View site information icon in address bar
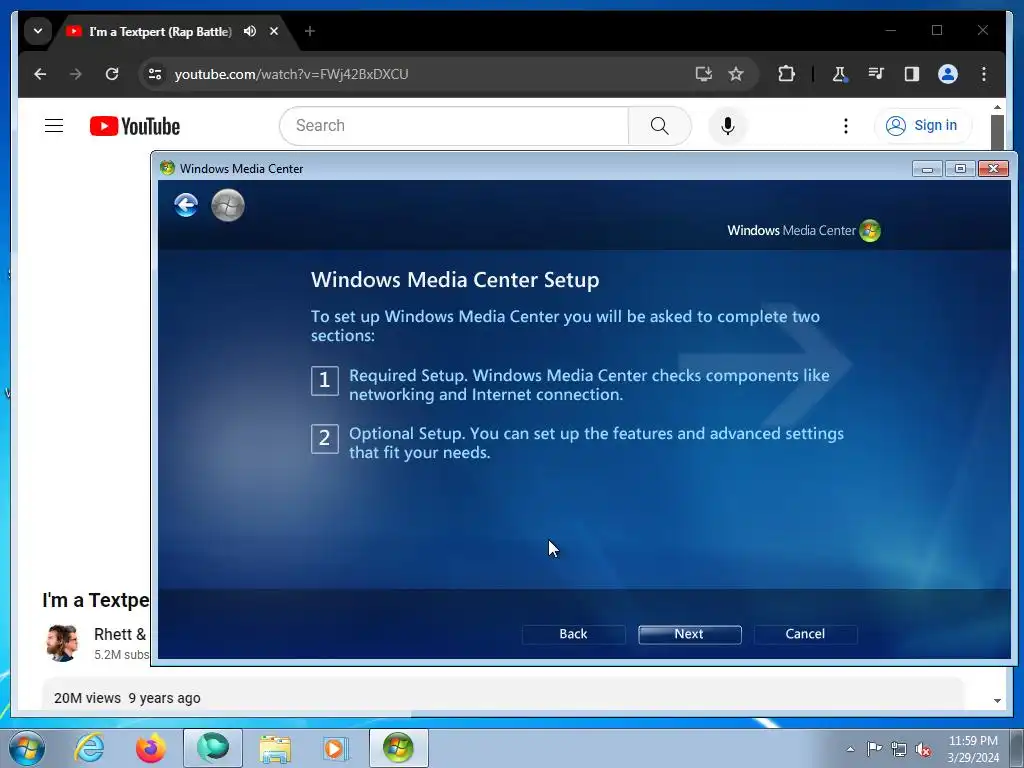 (155, 74)
